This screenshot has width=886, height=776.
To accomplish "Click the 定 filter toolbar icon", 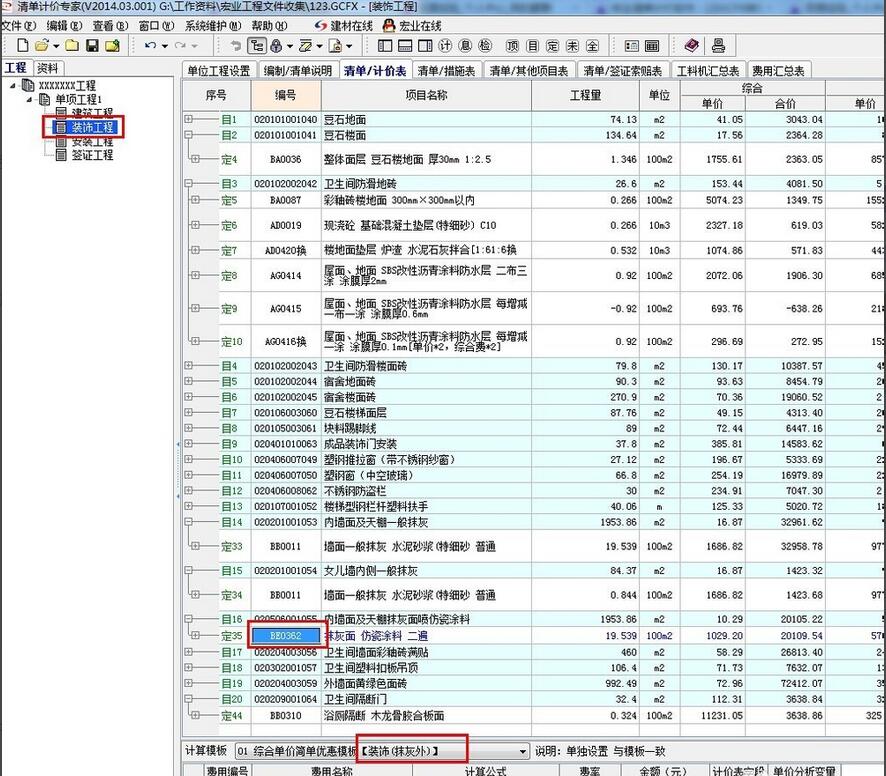I will tap(553, 46).
